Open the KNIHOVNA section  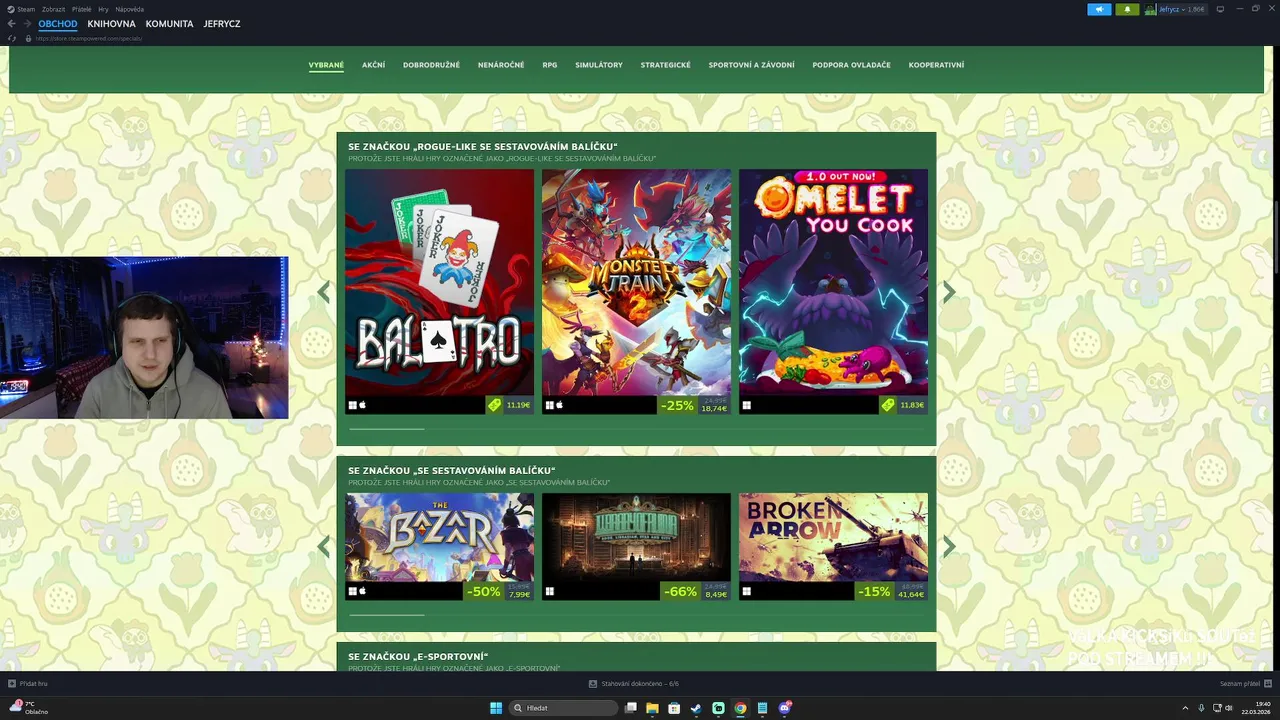tap(111, 24)
